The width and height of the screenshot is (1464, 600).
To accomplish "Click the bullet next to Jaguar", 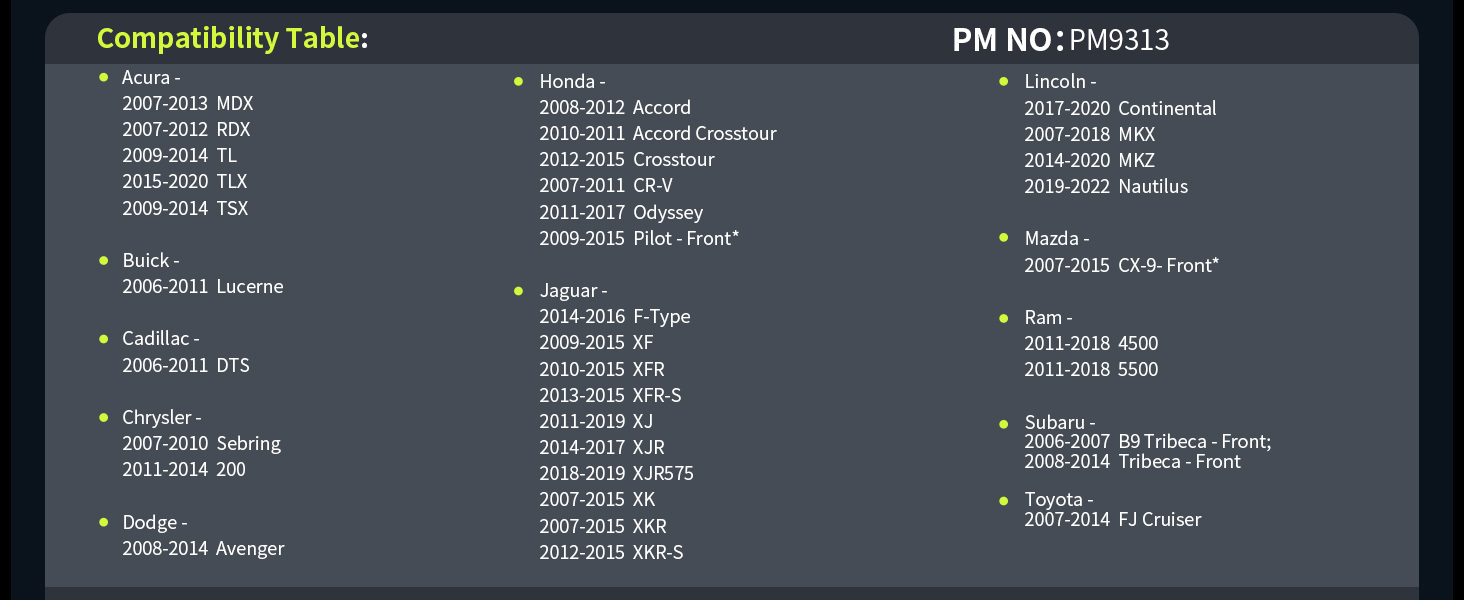I will pos(518,291).
